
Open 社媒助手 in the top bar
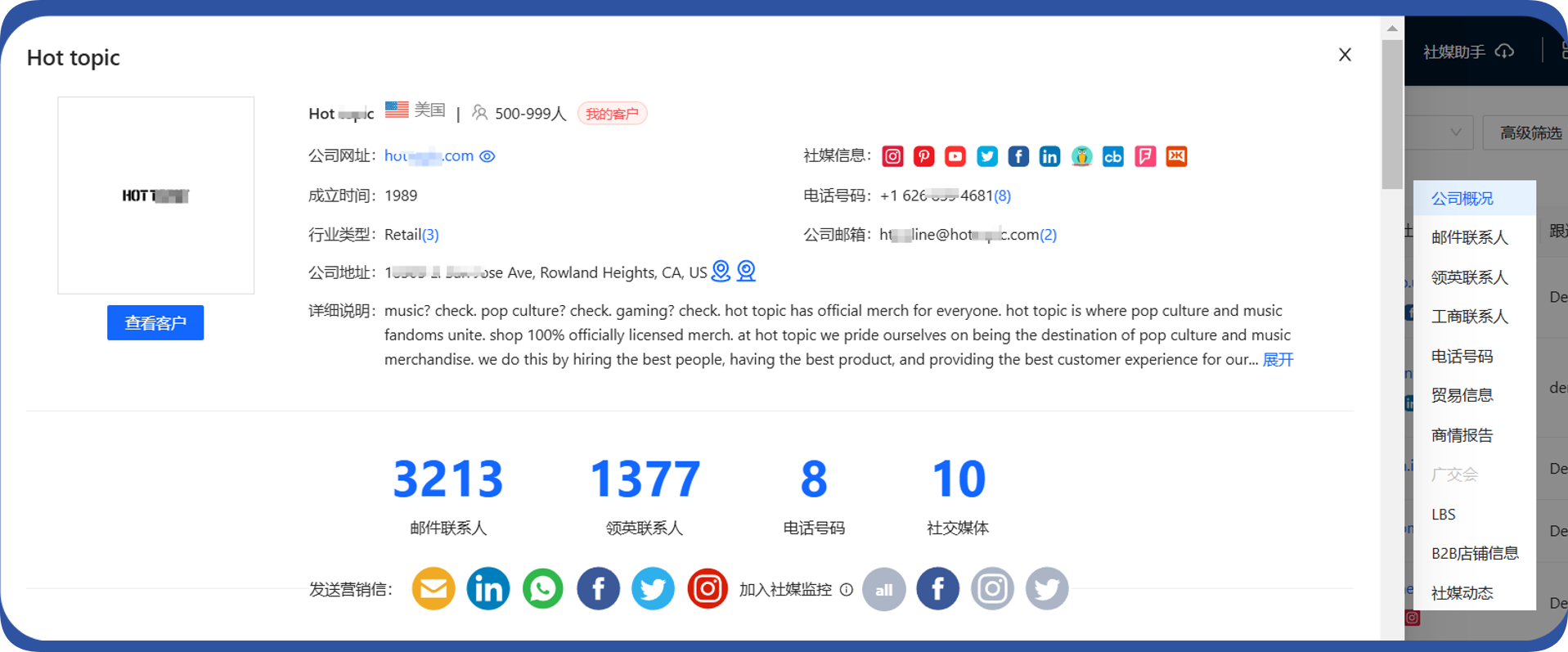tap(1453, 52)
